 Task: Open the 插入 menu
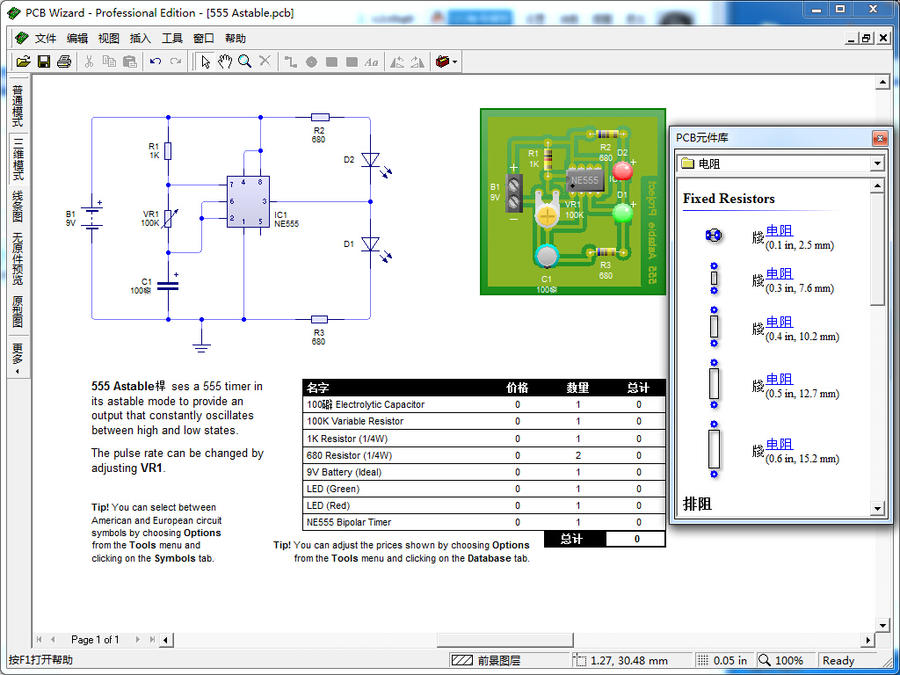coord(140,38)
